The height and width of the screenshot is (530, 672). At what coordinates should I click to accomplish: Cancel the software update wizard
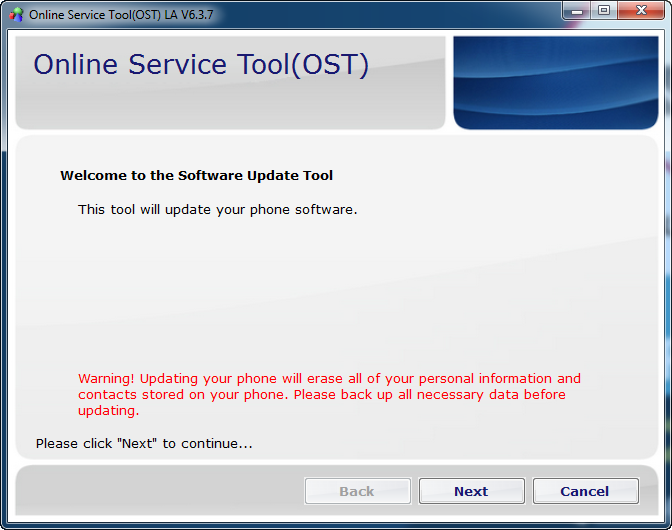tap(585, 491)
